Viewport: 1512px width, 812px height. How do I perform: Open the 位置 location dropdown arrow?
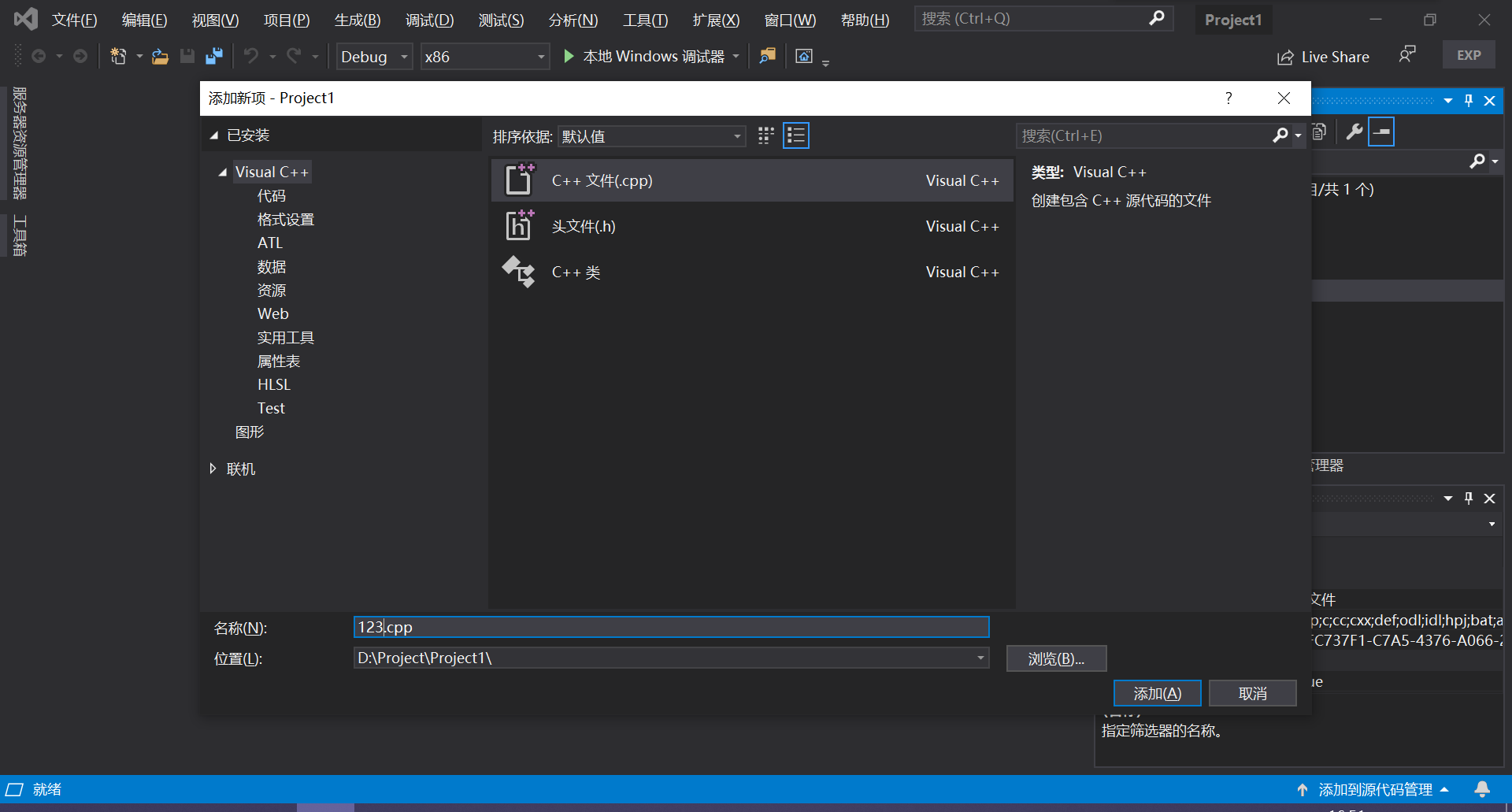click(979, 658)
